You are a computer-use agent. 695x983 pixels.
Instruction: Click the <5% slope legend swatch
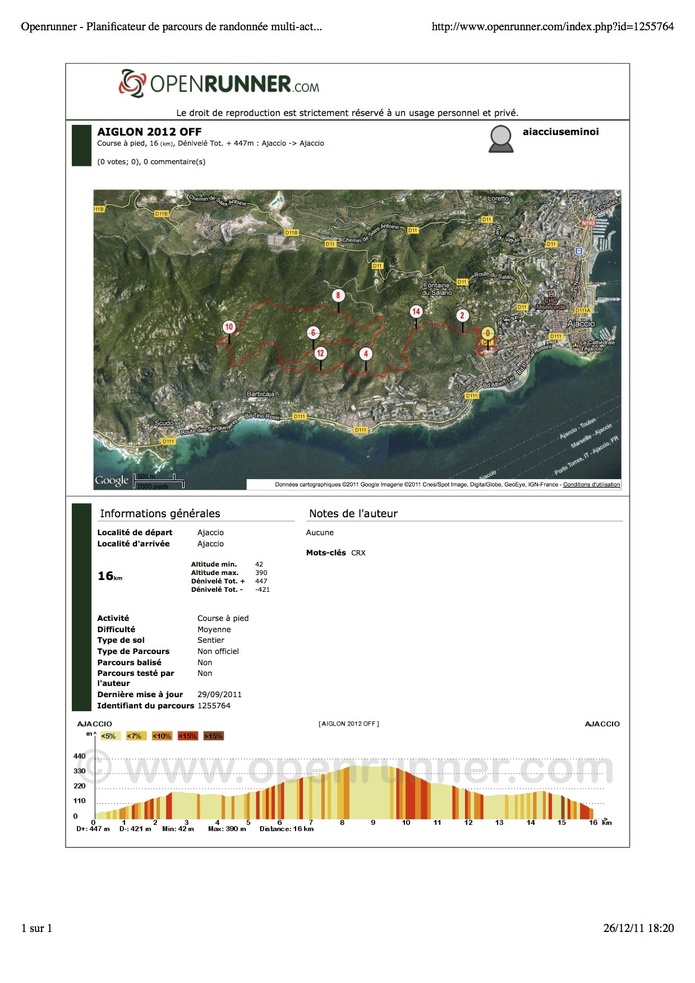coord(109,736)
